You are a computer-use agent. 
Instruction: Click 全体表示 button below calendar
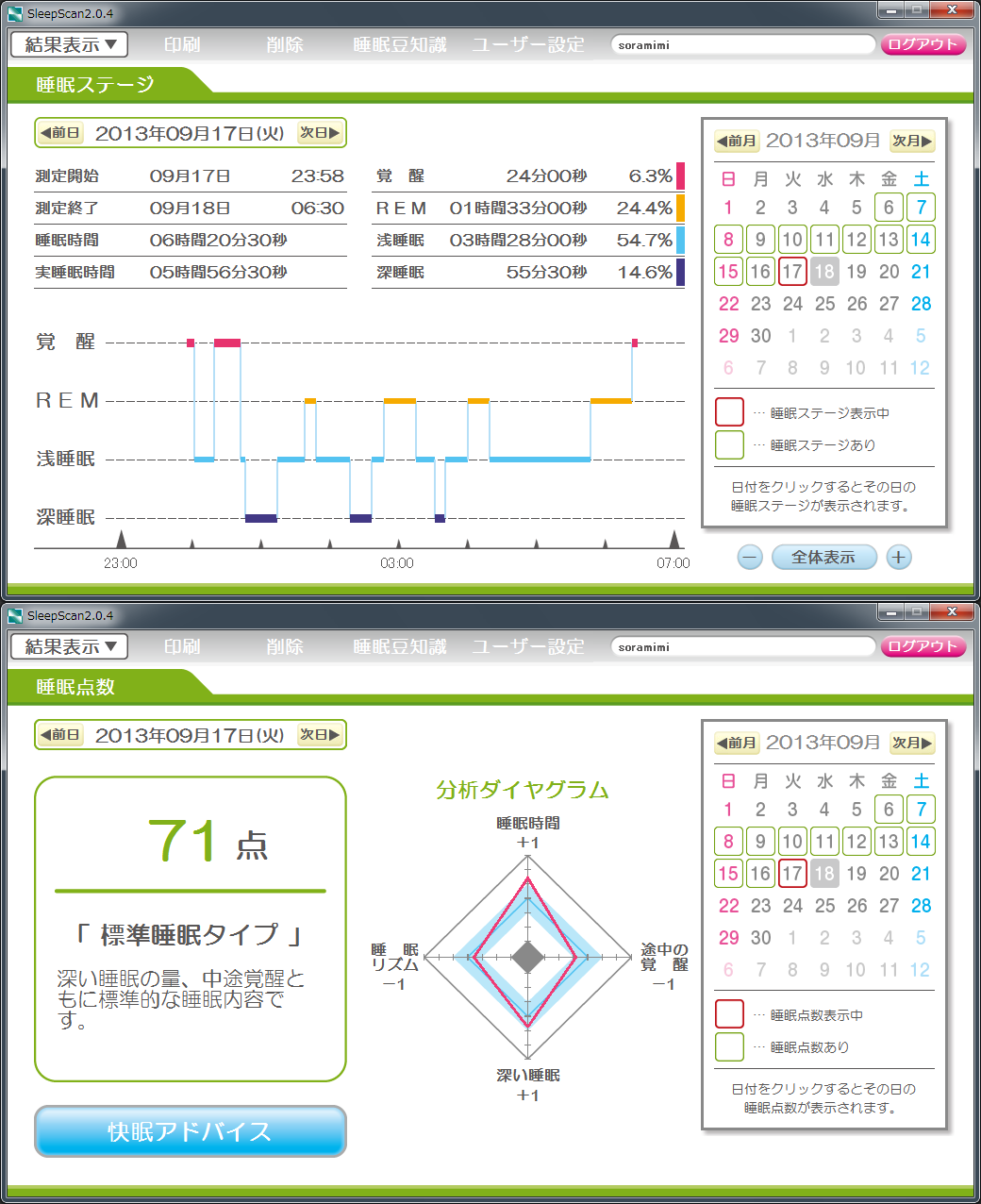point(823,558)
